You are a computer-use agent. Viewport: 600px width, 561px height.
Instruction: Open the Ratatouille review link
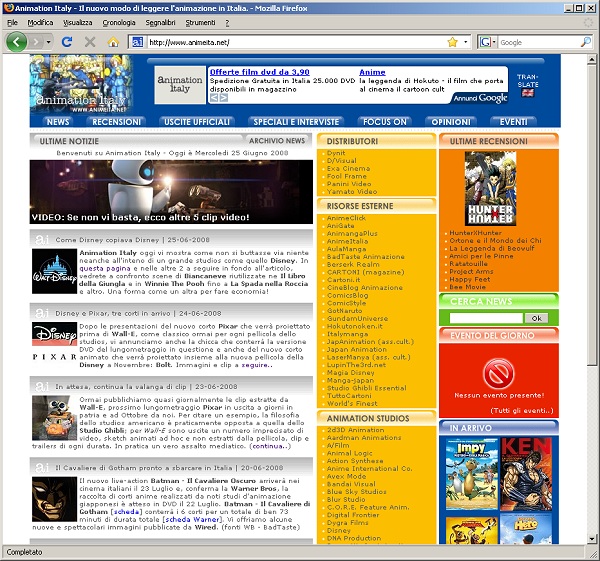pyautogui.click(x=468, y=264)
